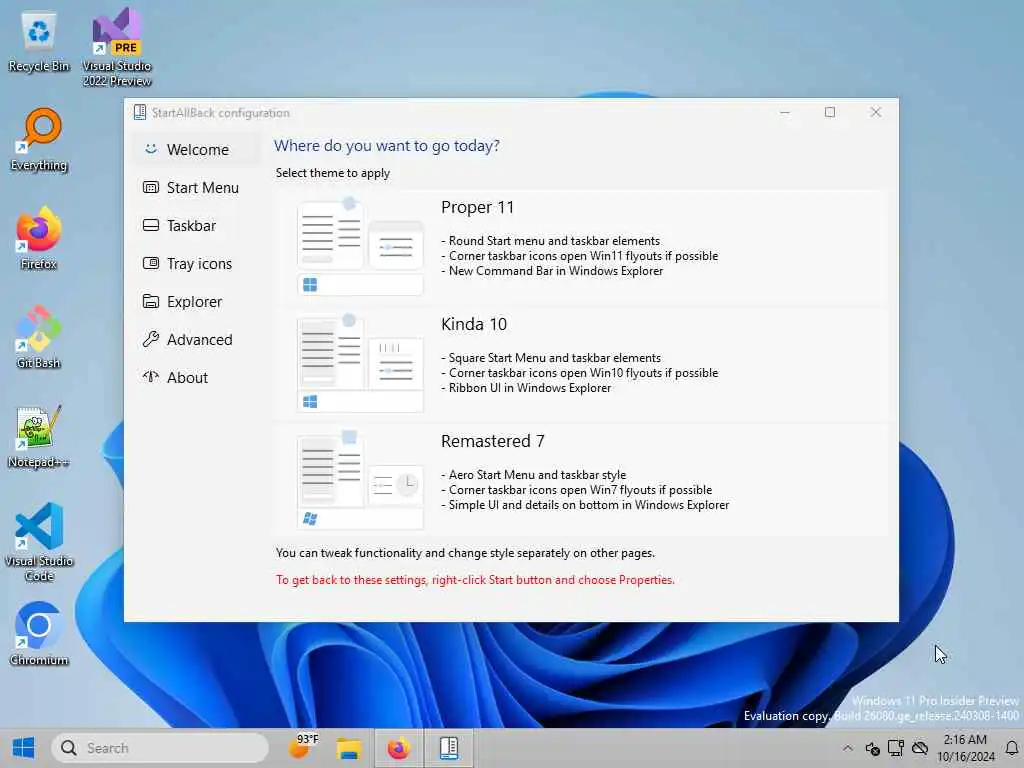The width and height of the screenshot is (1024, 768).
Task: Select the Remastered 7 theme preview
Action: tap(360, 479)
